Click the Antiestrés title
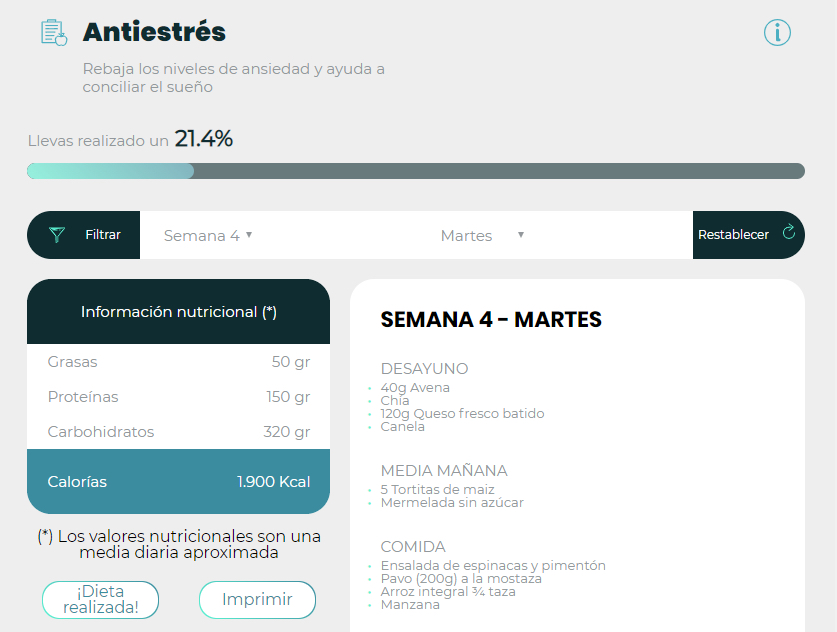 click(154, 32)
